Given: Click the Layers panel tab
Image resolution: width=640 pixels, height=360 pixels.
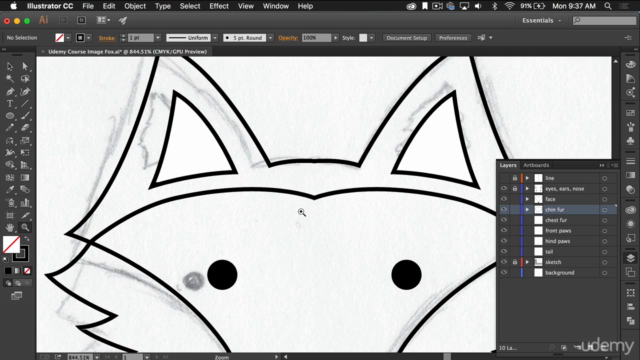Looking at the screenshot, I should pyautogui.click(x=508, y=165).
